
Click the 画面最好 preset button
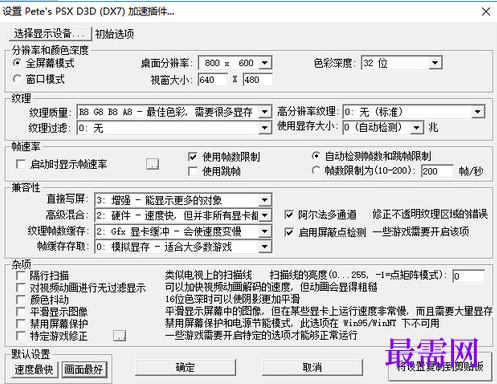coord(84,369)
